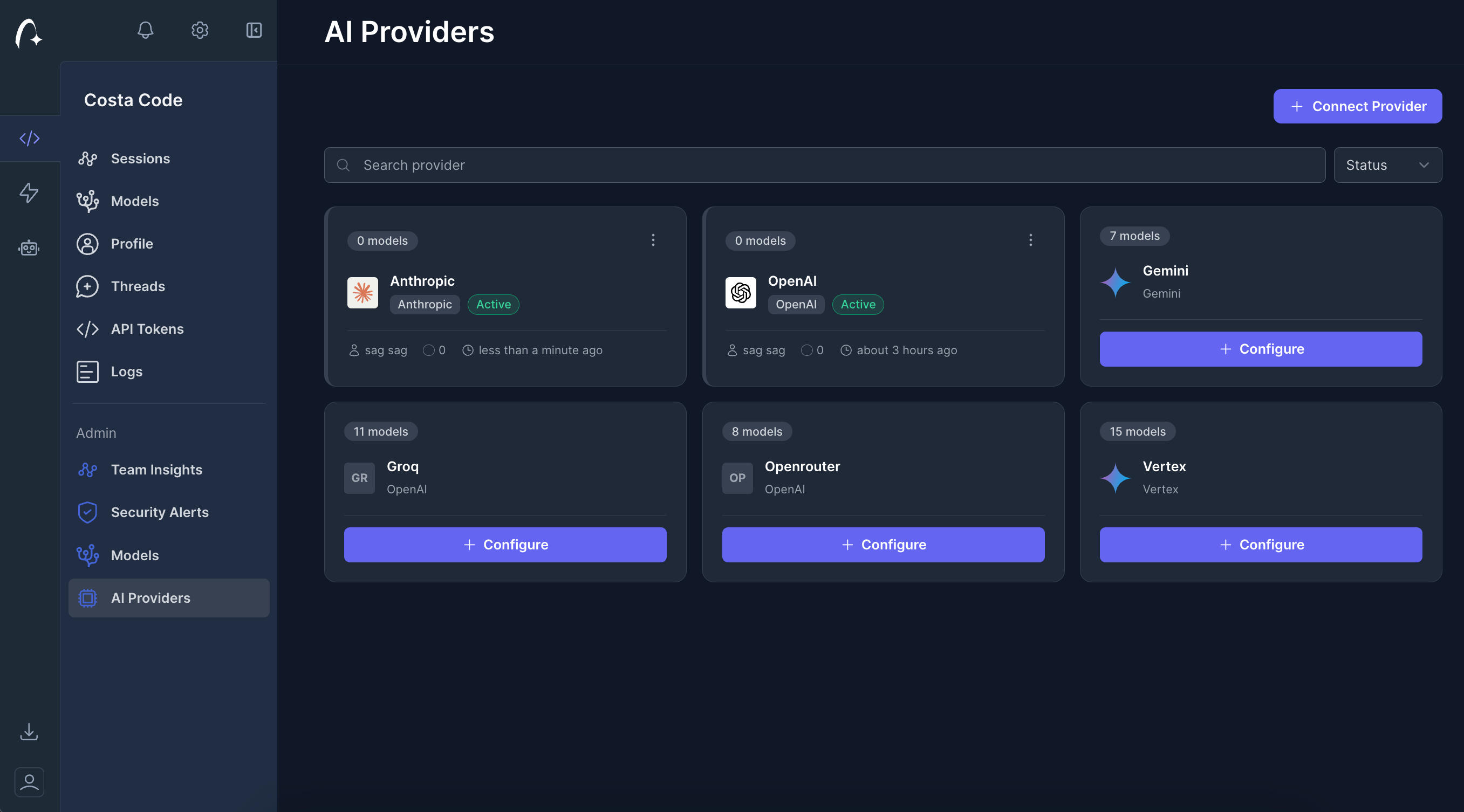
Task: Select AI Providers in the sidebar
Action: point(150,598)
